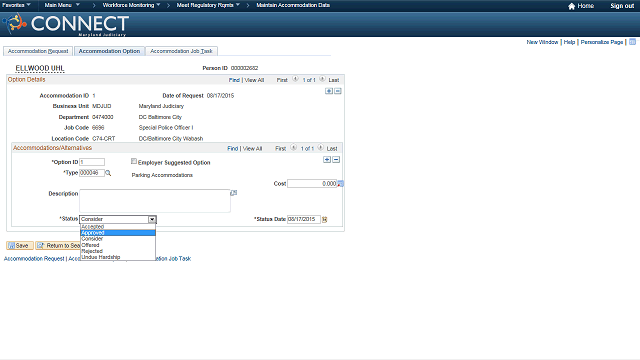Switch to Accommodation Option tab
640x360 pixels.
109,51
